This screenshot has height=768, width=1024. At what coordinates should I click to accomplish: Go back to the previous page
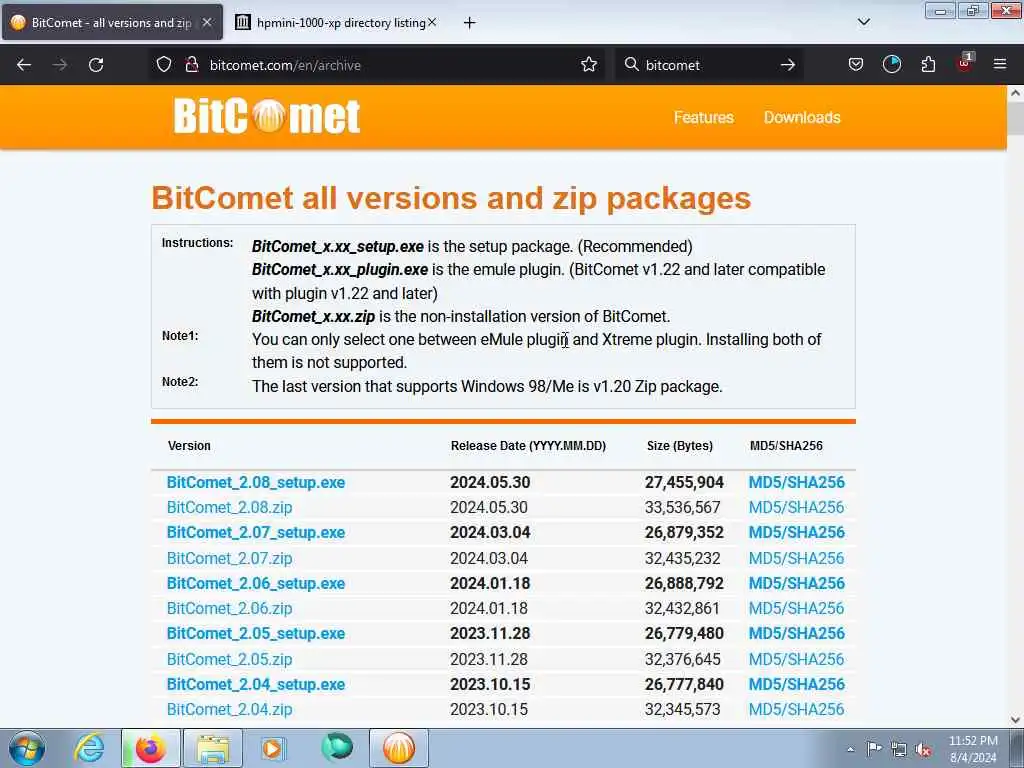pyautogui.click(x=24, y=65)
